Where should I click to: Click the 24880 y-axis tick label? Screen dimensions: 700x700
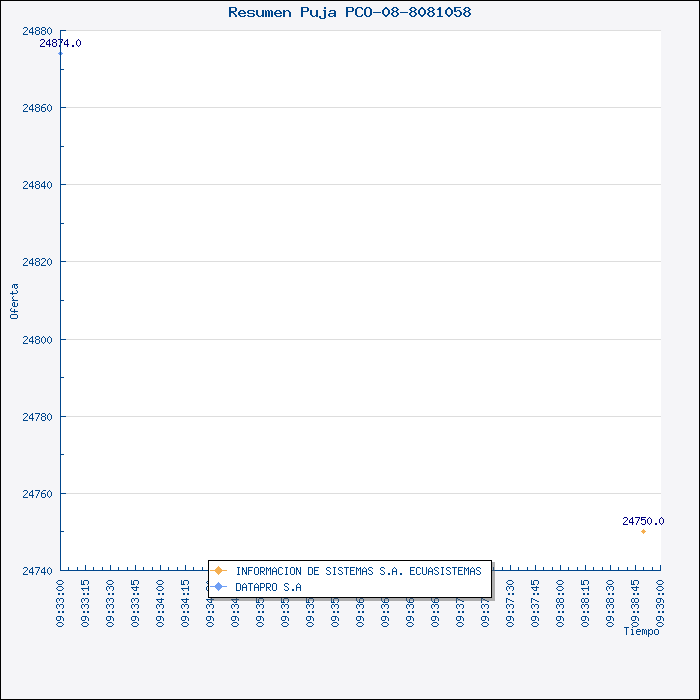pos(37,31)
